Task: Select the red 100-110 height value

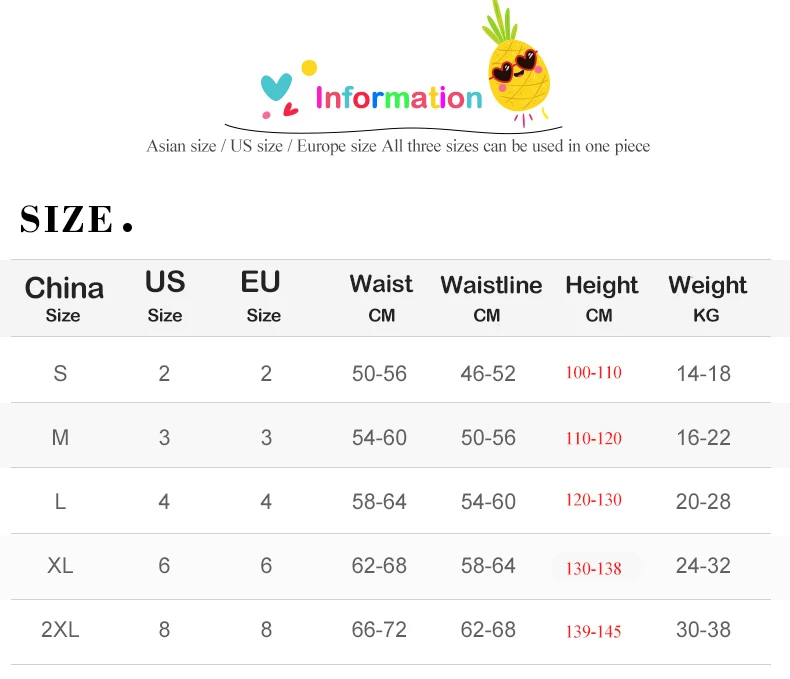Action: tap(593, 373)
